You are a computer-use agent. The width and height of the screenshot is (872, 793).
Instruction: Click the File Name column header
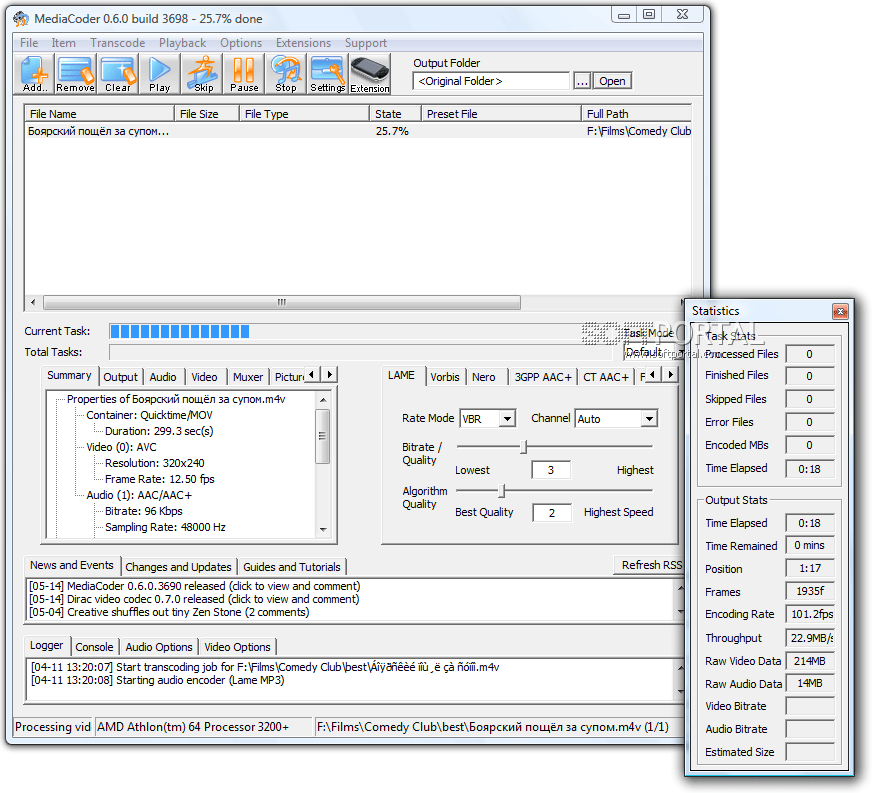(x=100, y=114)
